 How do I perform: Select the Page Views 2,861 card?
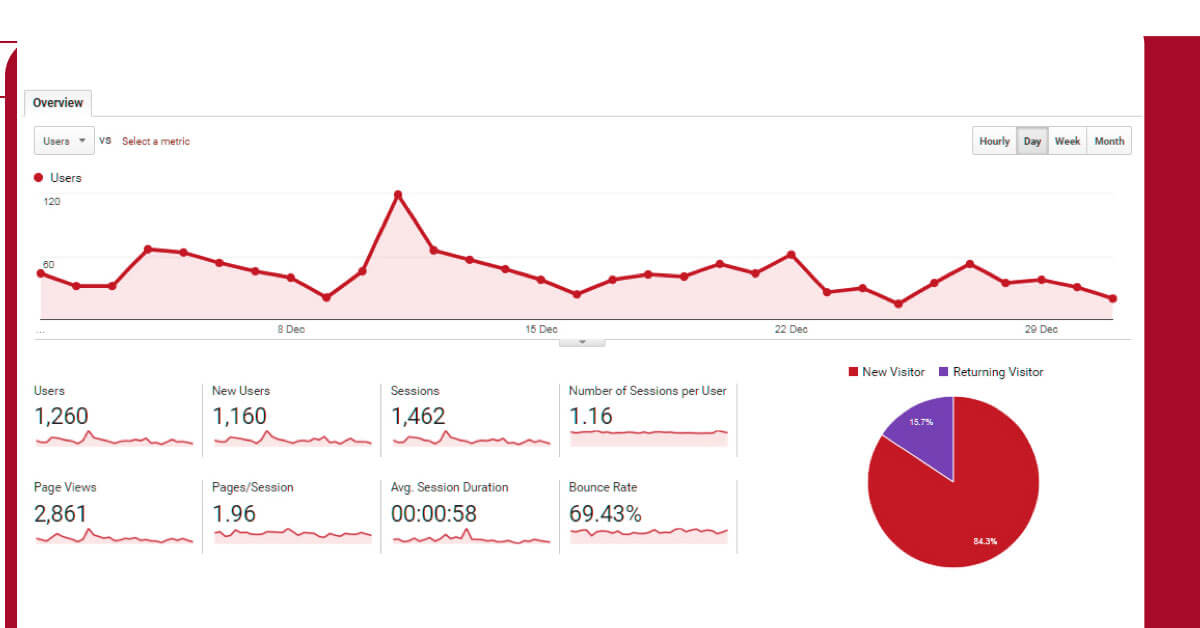[x=113, y=514]
